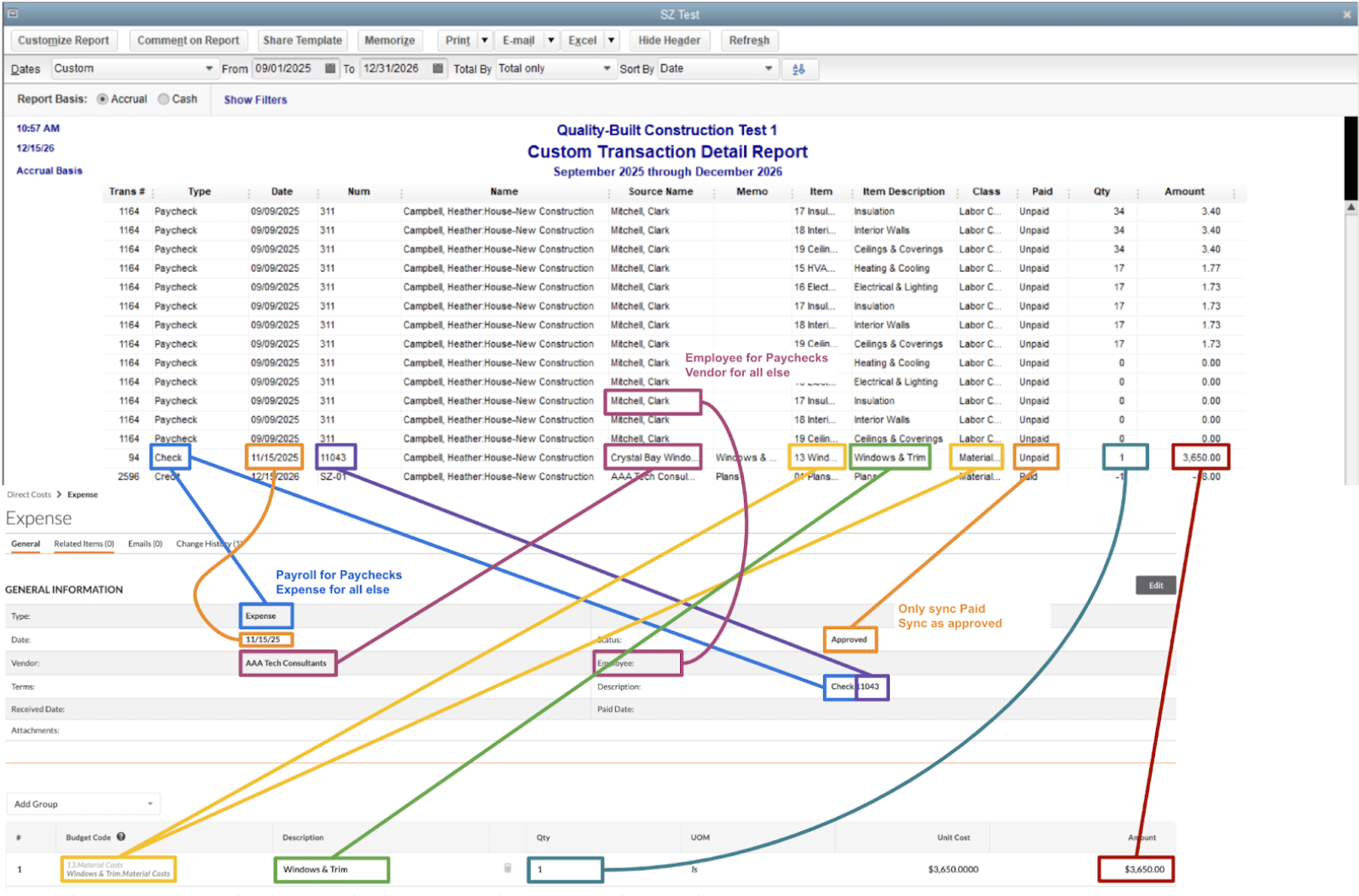Click Comment on Report button
The image size is (1359, 896).
pyautogui.click(x=188, y=40)
